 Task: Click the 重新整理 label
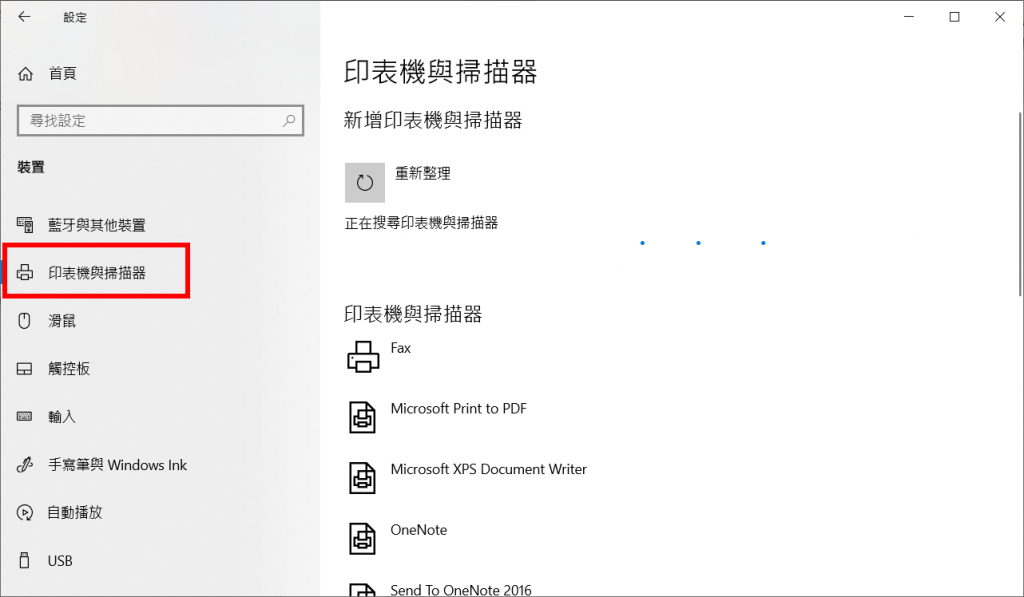(423, 174)
